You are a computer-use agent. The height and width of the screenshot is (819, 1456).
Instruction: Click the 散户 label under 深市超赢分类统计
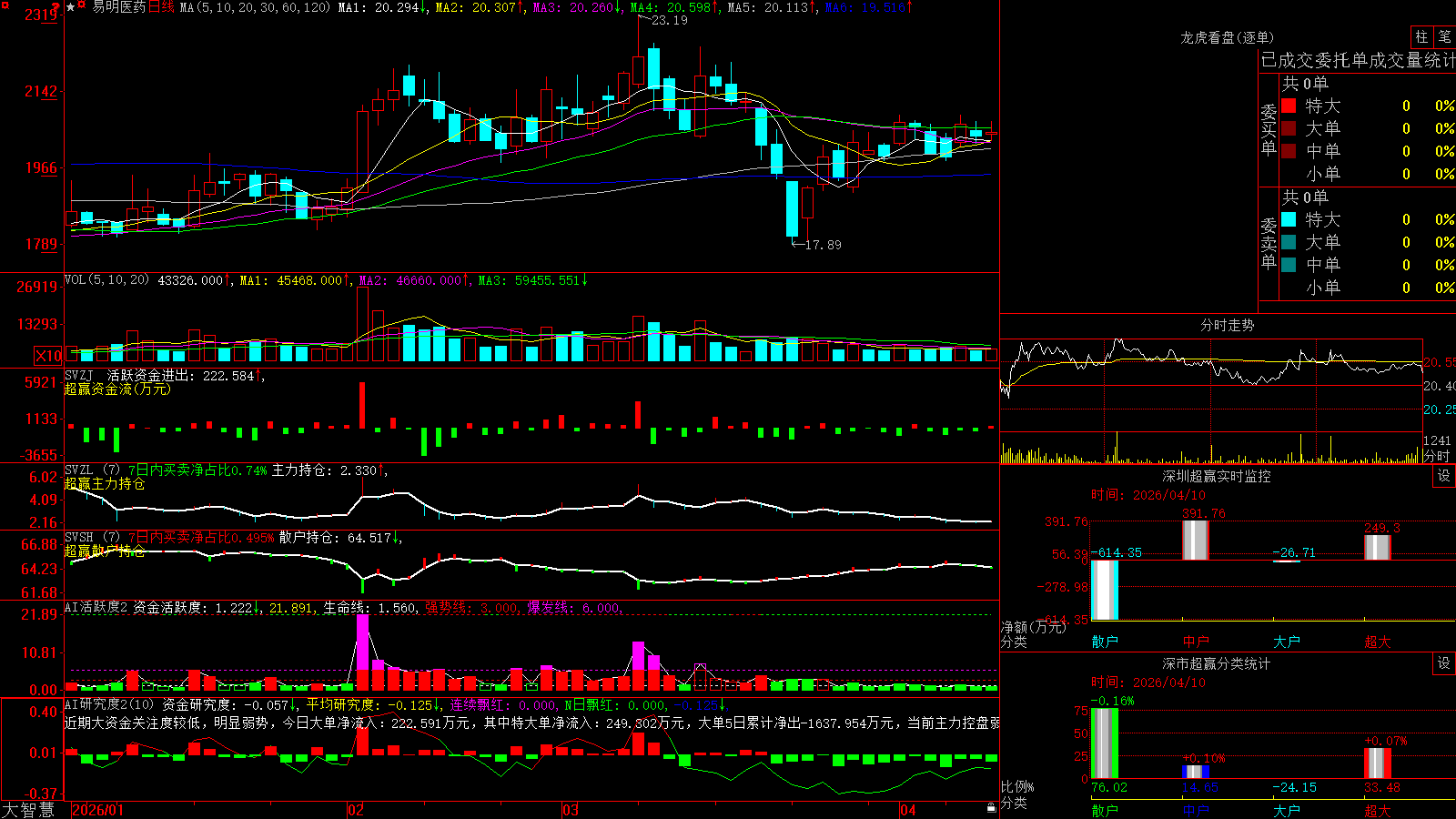[1105, 811]
